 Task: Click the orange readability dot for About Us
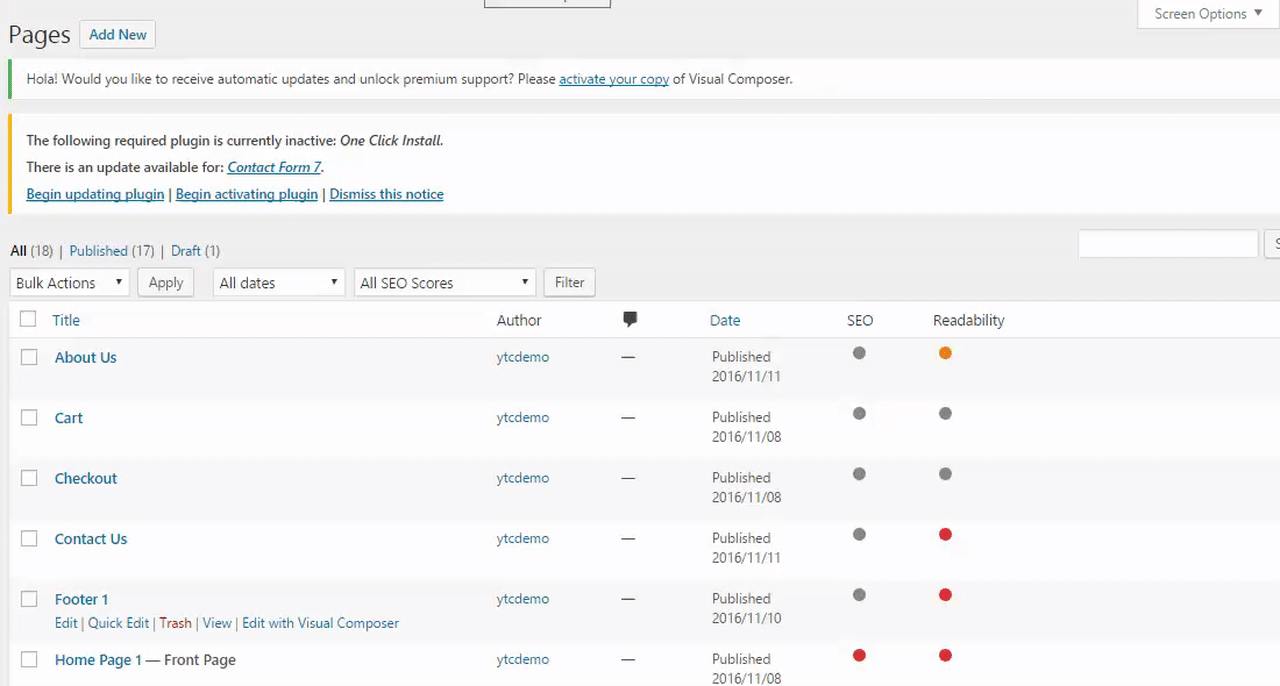945,353
